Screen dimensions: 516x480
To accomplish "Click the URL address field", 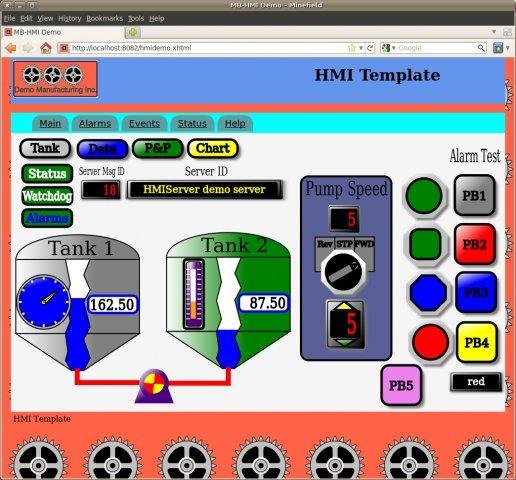I will 208,48.
